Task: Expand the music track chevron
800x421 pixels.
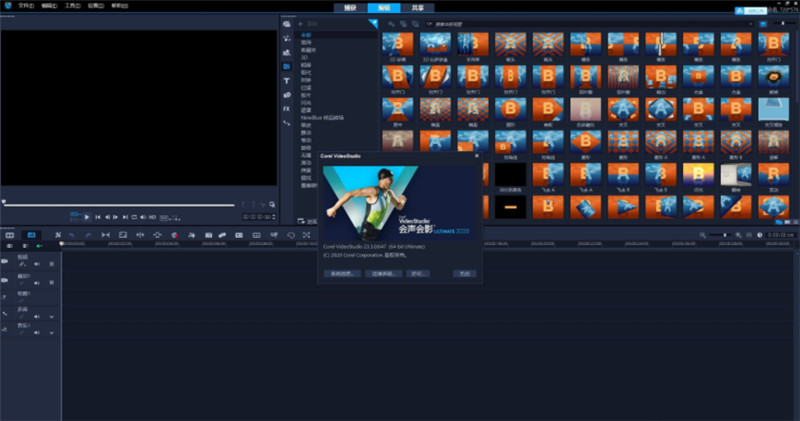Action: pyautogui.click(x=52, y=333)
